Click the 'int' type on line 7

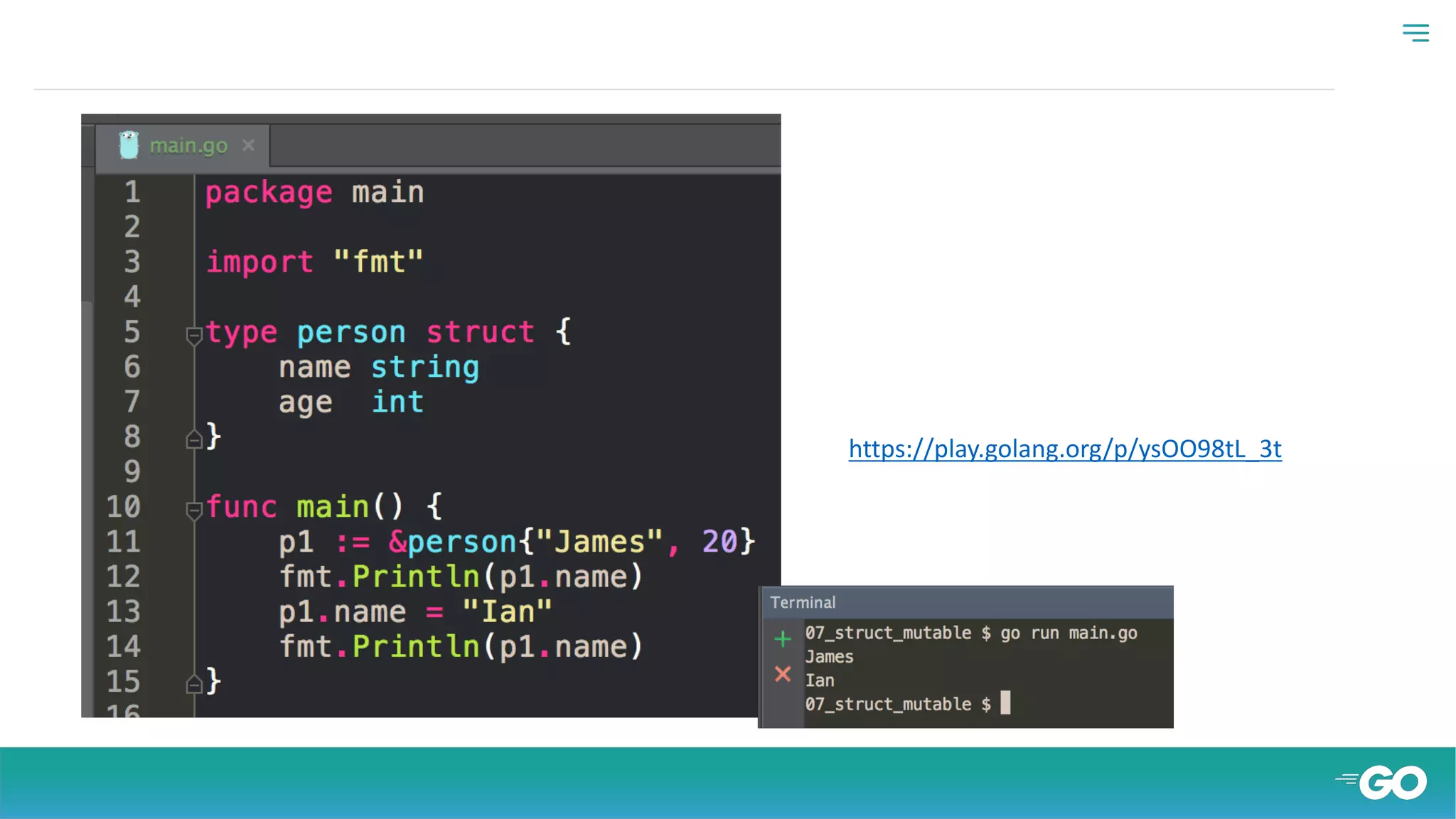coord(397,402)
